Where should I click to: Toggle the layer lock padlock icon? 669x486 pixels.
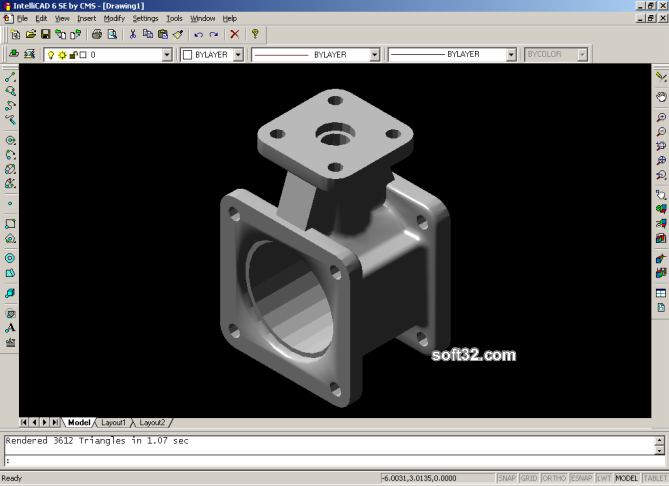pos(73,55)
